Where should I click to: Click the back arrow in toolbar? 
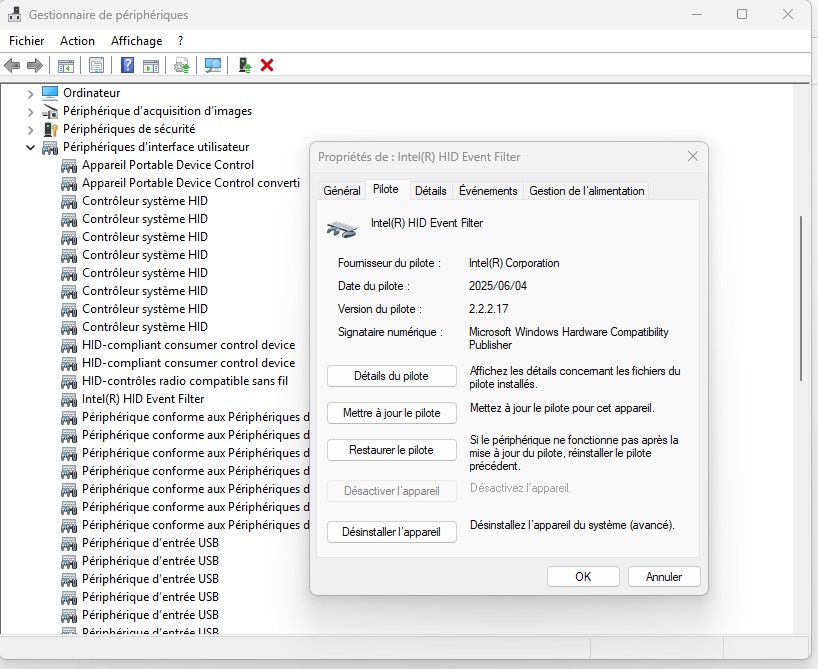12,65
